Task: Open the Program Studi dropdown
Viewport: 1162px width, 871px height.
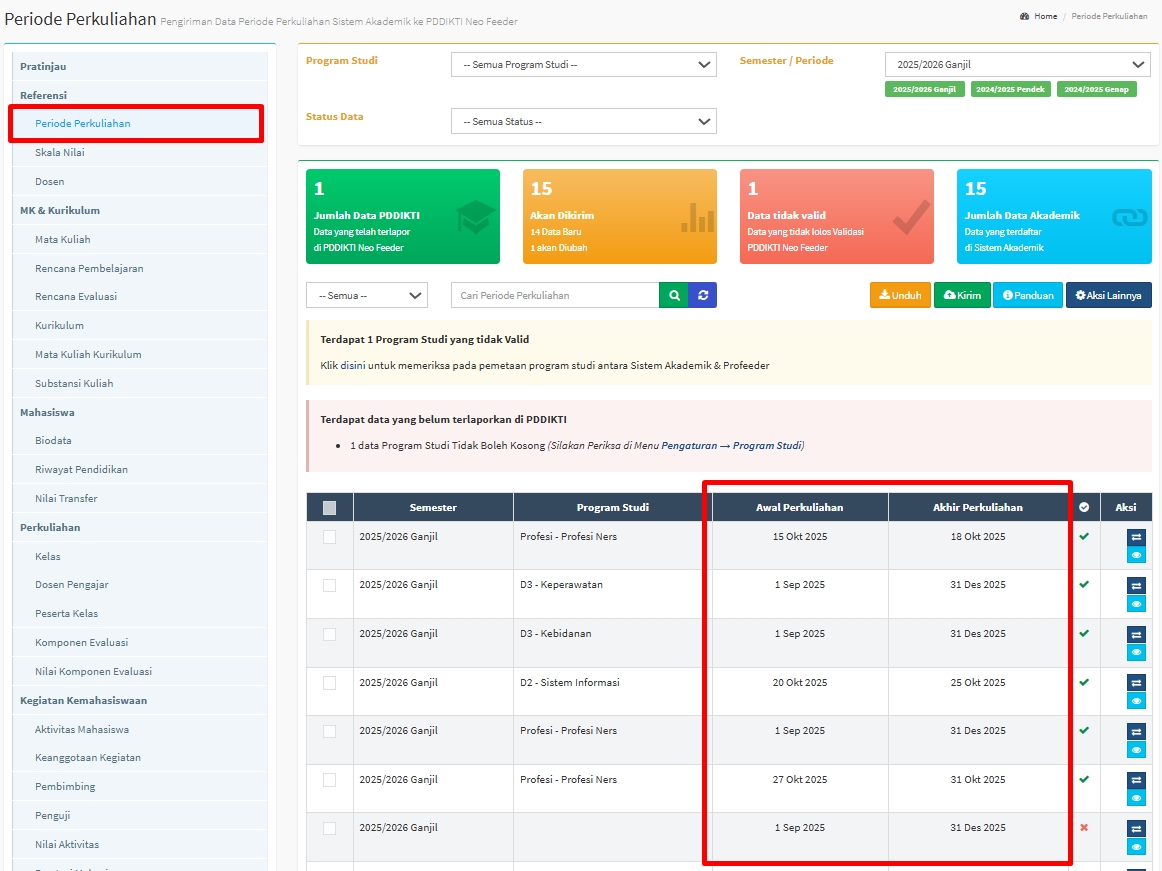Action: [x=583, y=65]
